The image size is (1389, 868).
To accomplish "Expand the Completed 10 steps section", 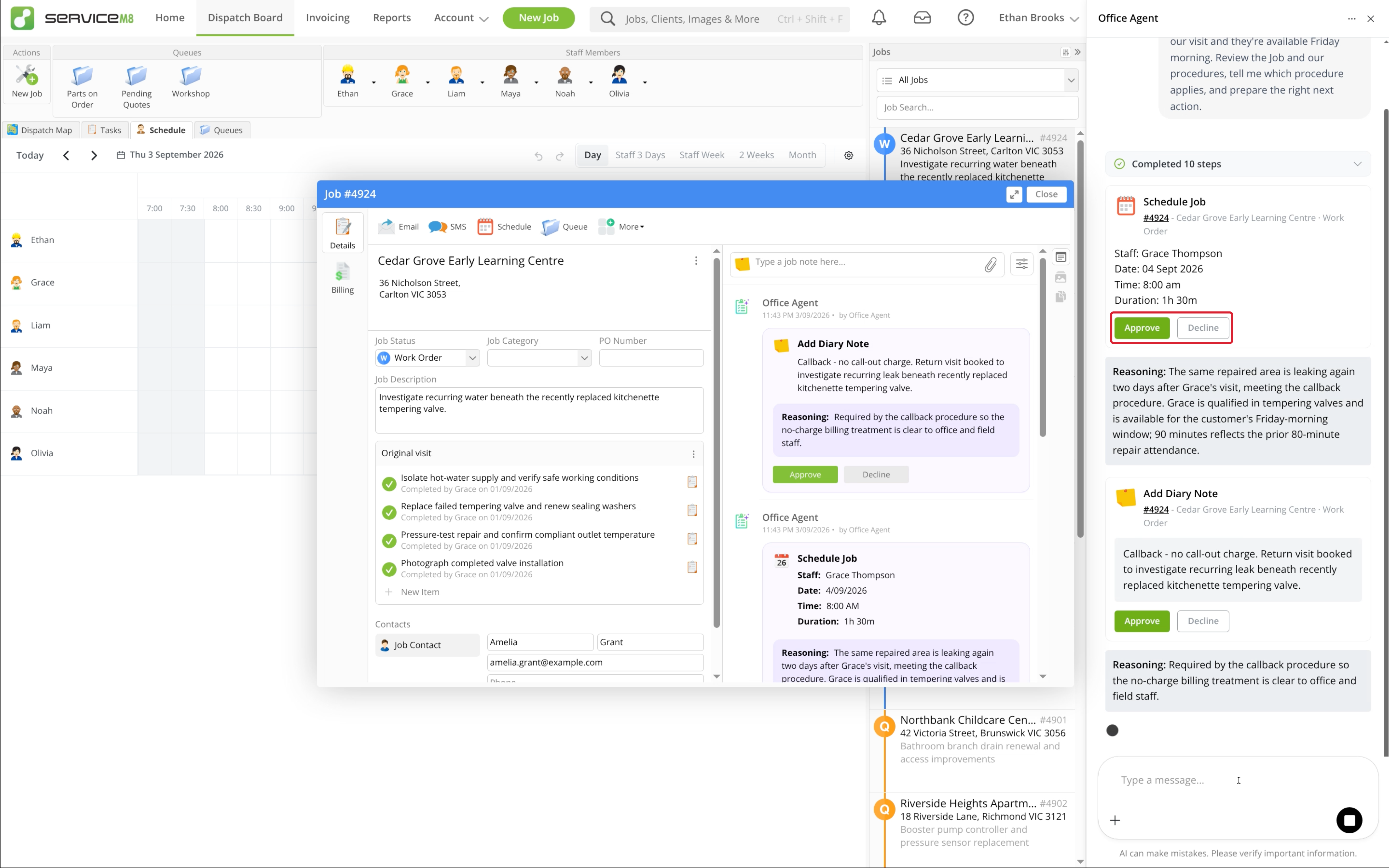I will [1237, 164].
